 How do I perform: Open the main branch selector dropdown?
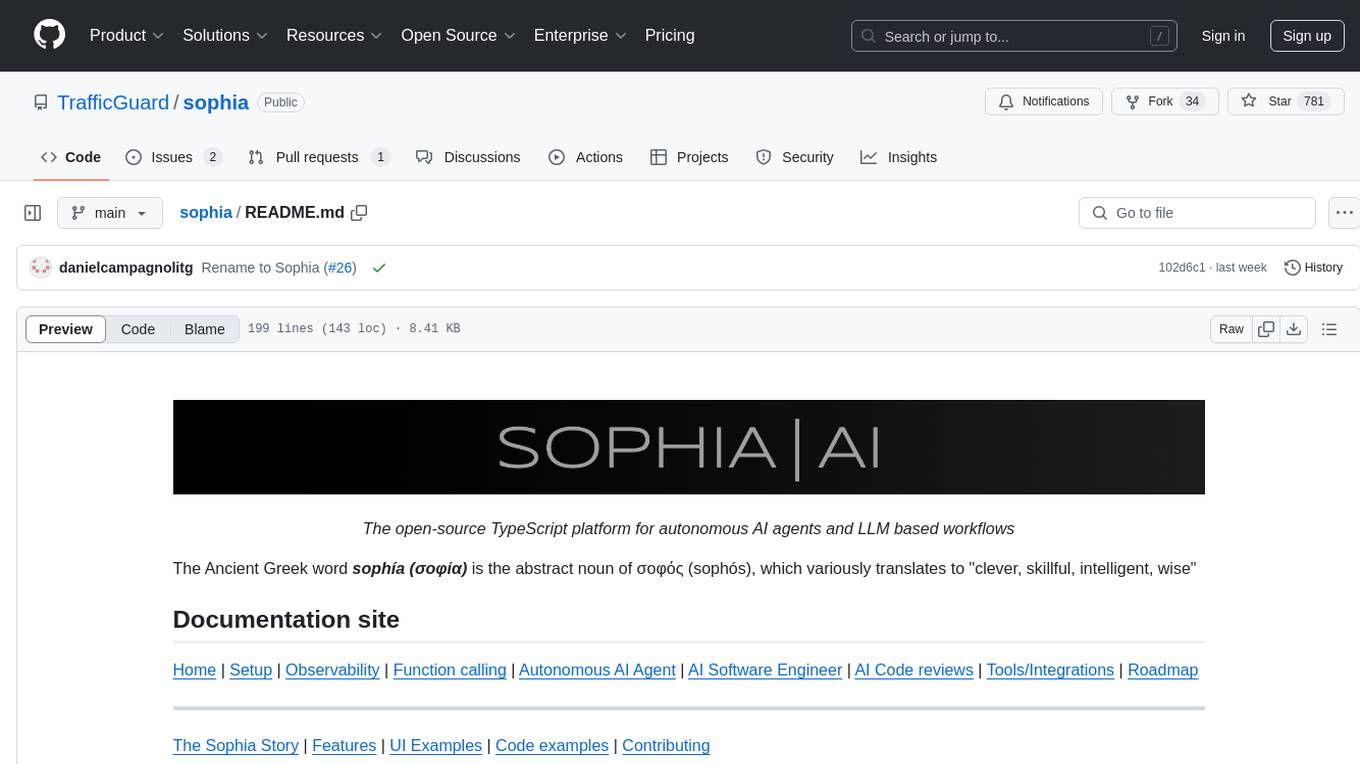(110, 213)
